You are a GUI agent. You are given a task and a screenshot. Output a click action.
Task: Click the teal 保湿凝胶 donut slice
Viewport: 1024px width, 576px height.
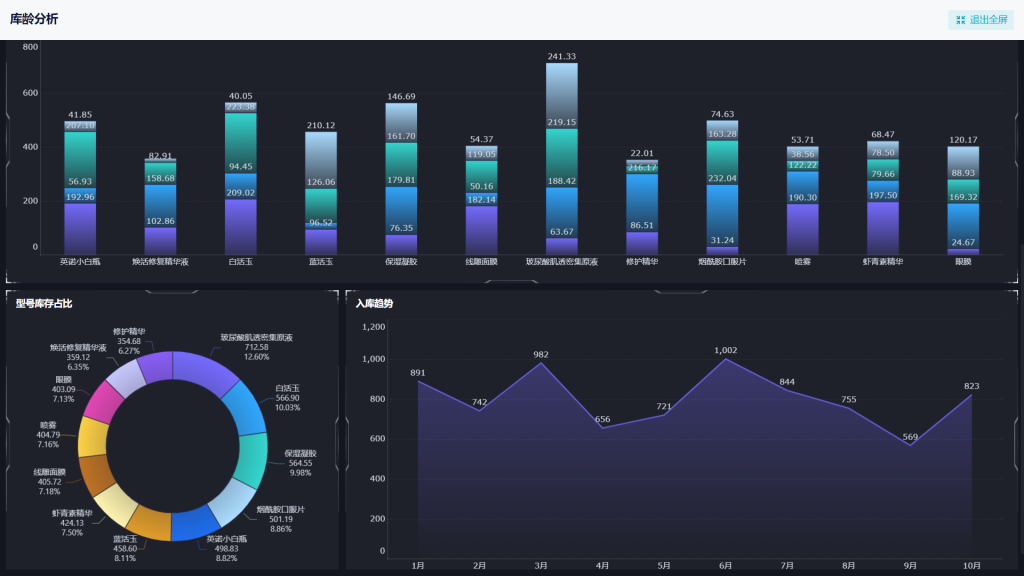[252, 460]
